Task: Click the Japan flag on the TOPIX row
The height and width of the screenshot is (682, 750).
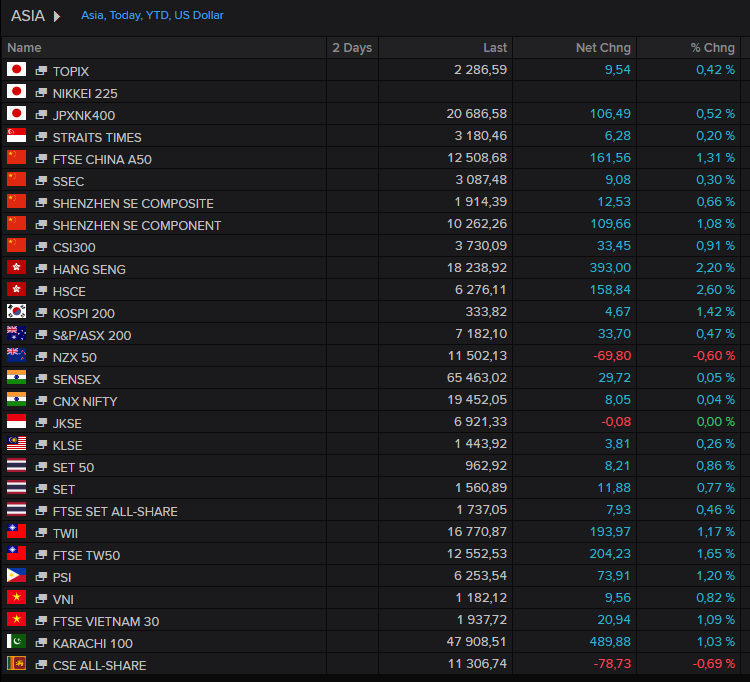Action: [x=16, y=70]
